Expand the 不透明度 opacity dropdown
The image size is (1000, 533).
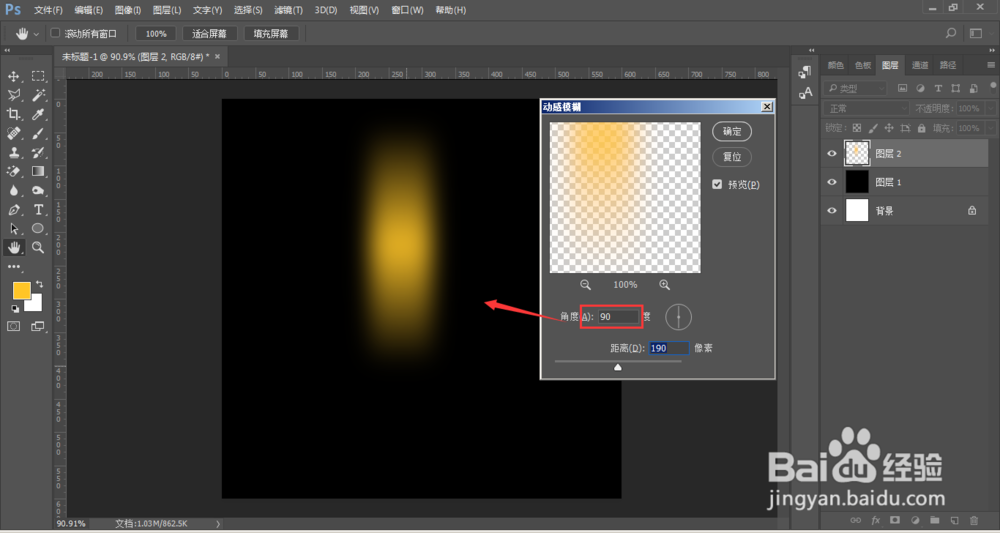pyautogui.click(x=988, y=109)
